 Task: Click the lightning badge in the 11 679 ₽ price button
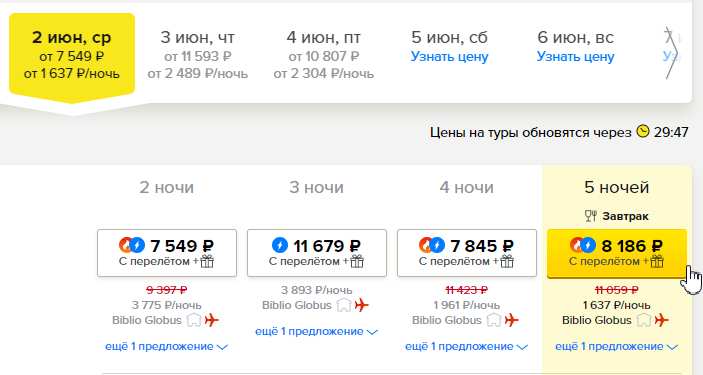click(x=280, y=245)
